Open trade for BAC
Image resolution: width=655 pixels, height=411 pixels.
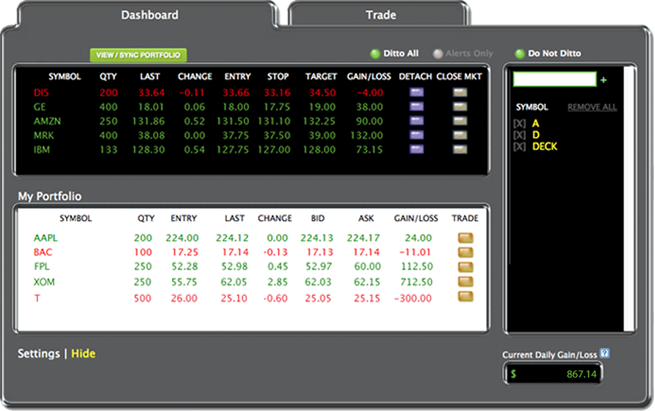coord(465,252)
